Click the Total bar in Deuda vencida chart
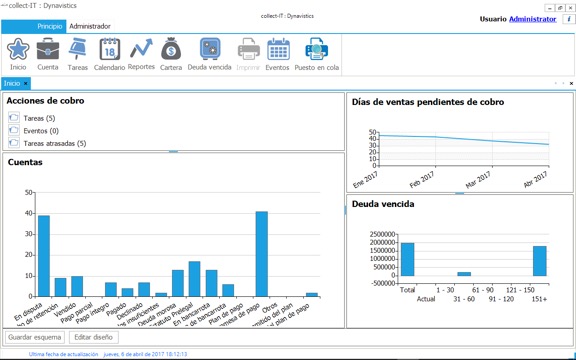This screenshot has height=360, width=576. pos(407,259)
